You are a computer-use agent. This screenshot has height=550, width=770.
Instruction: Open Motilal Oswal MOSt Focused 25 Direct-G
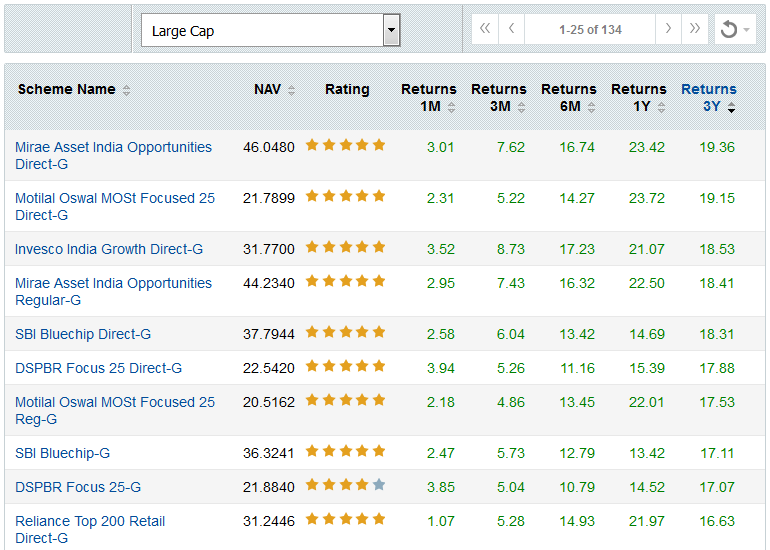(x=115, y=207)
